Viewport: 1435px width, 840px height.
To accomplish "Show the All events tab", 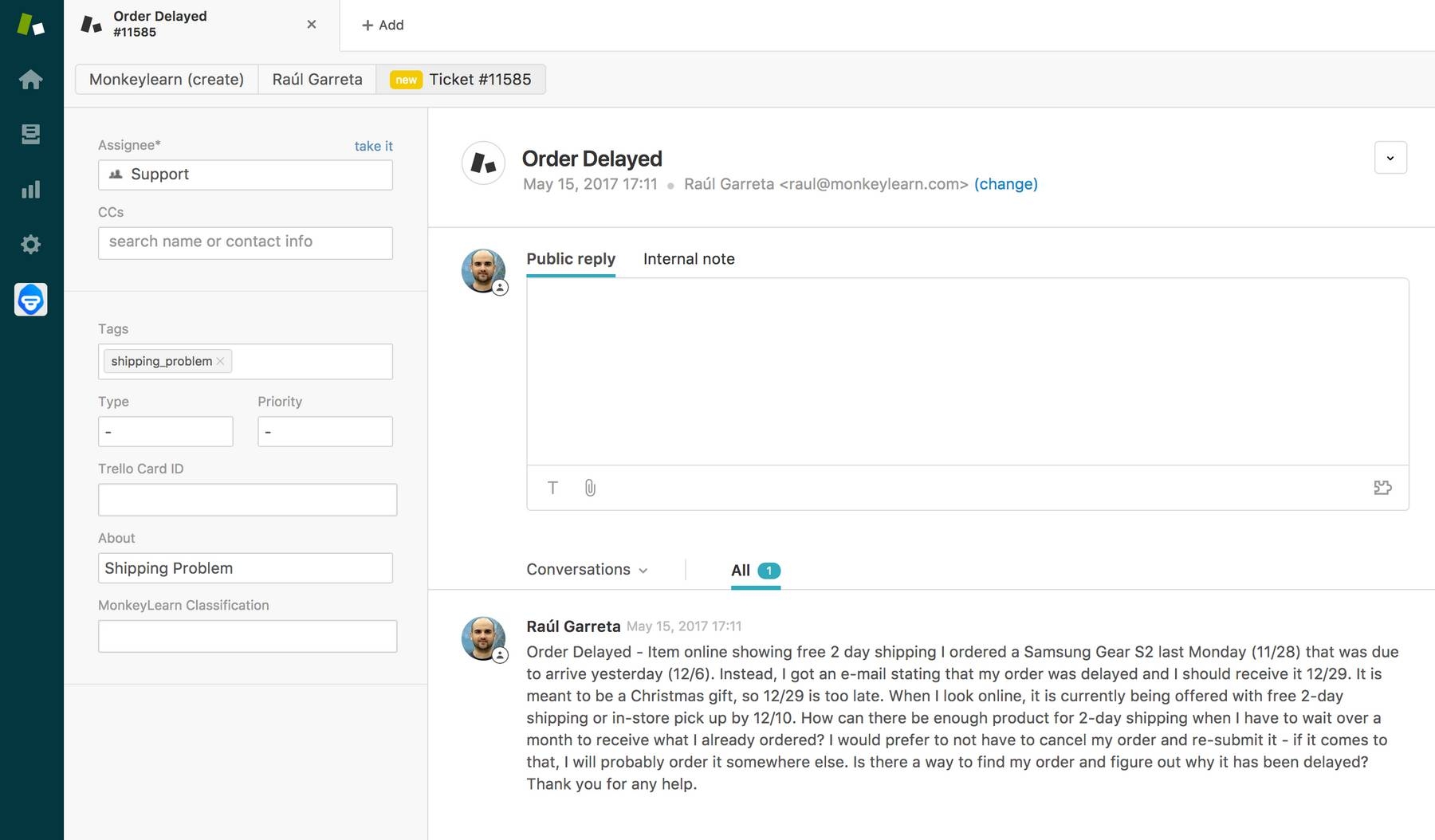I will pyautogui.click(x=755, y=571).
